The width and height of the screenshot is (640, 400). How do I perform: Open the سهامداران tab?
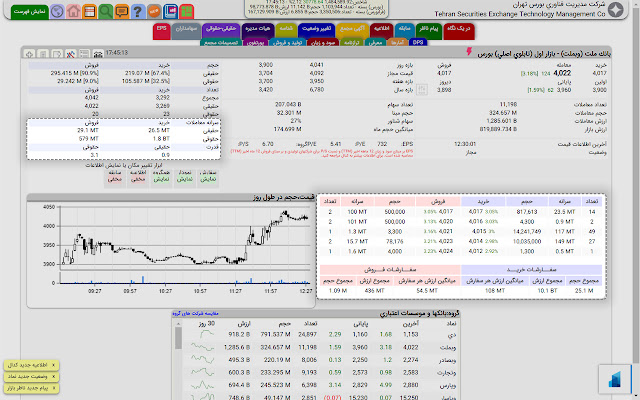(186, 31)
